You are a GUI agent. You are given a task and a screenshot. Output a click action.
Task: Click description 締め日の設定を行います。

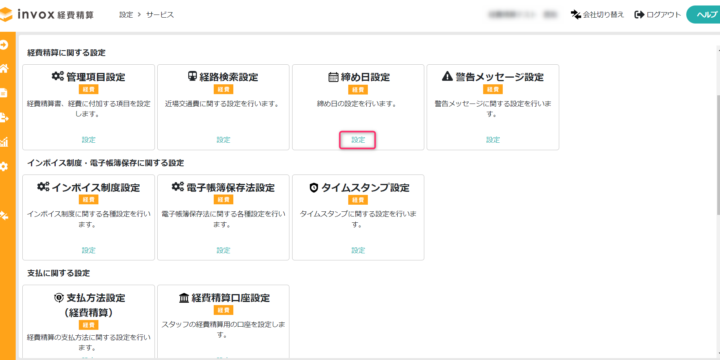[x=358, y=104]
